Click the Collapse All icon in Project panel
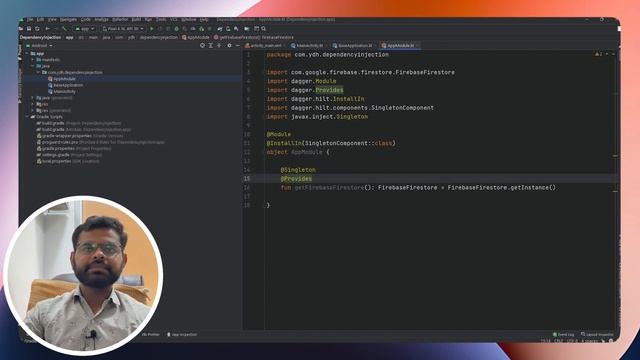The image size is (640, 360). coord(219,46)
